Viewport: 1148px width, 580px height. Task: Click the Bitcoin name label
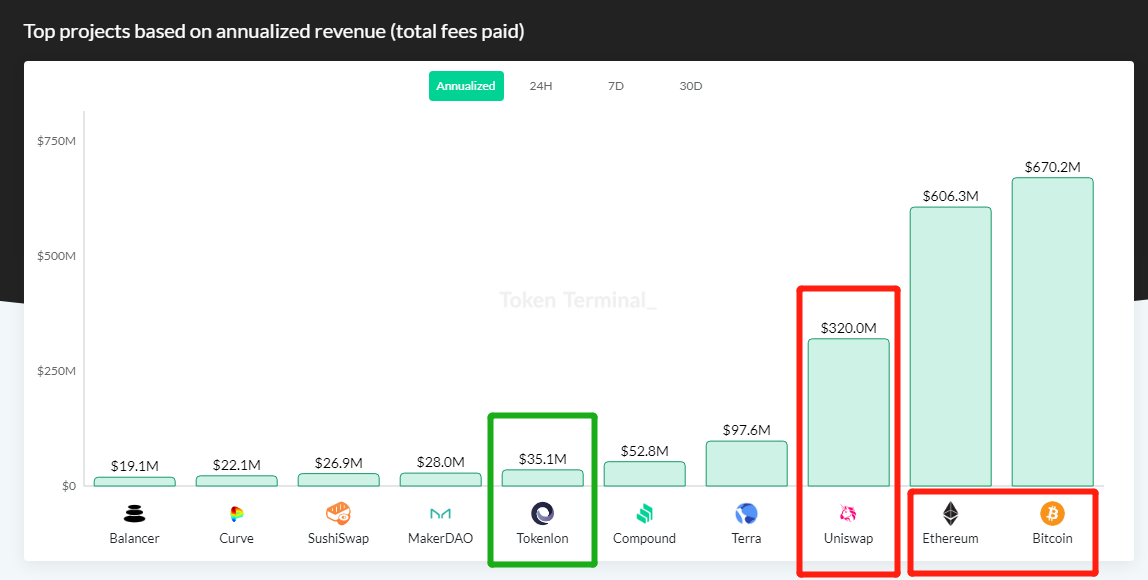(x=1052, y=538)
